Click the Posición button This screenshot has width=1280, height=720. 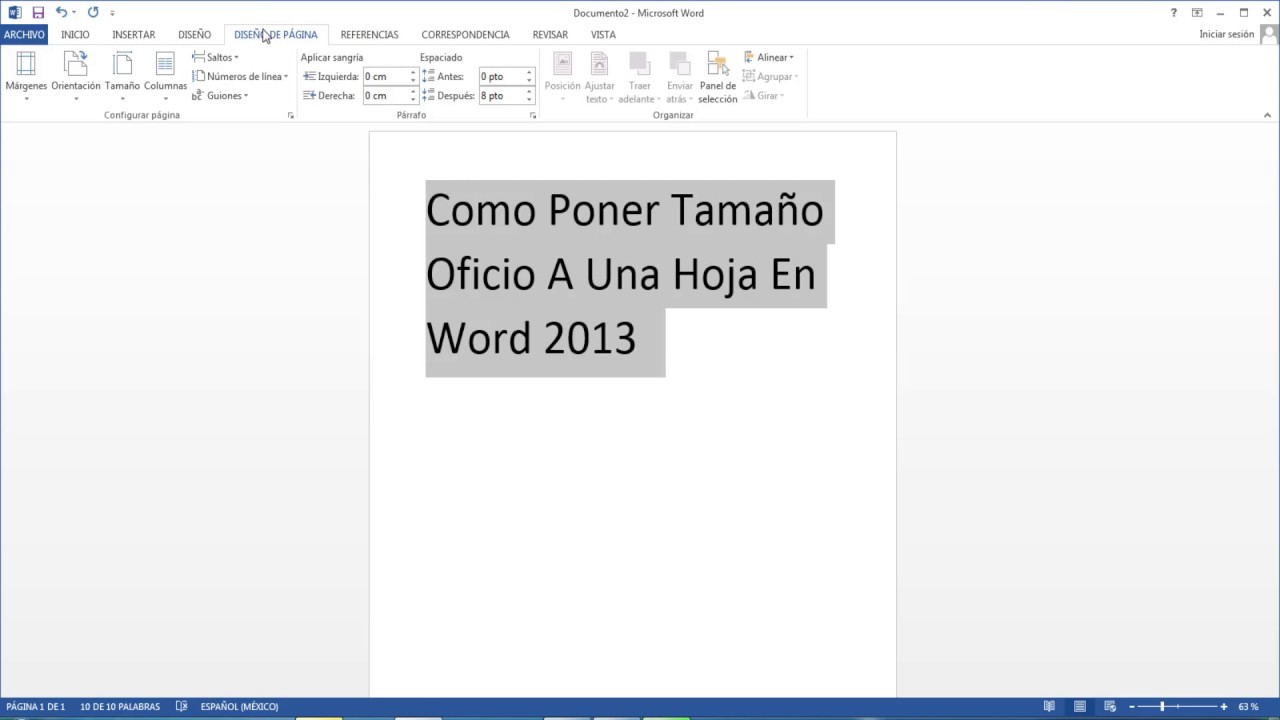coord(562,77)
